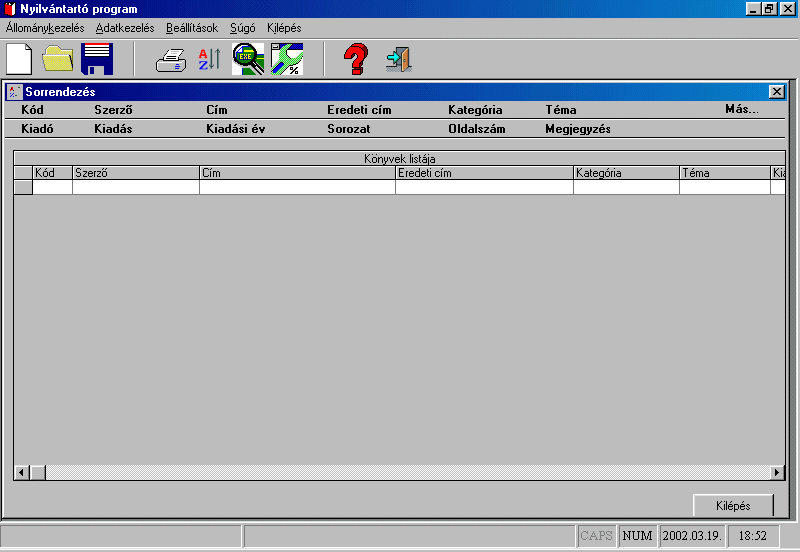Screen dimensions: 800x552
Task: Open the Beállítások menu
Action: [x=192, y=28]
